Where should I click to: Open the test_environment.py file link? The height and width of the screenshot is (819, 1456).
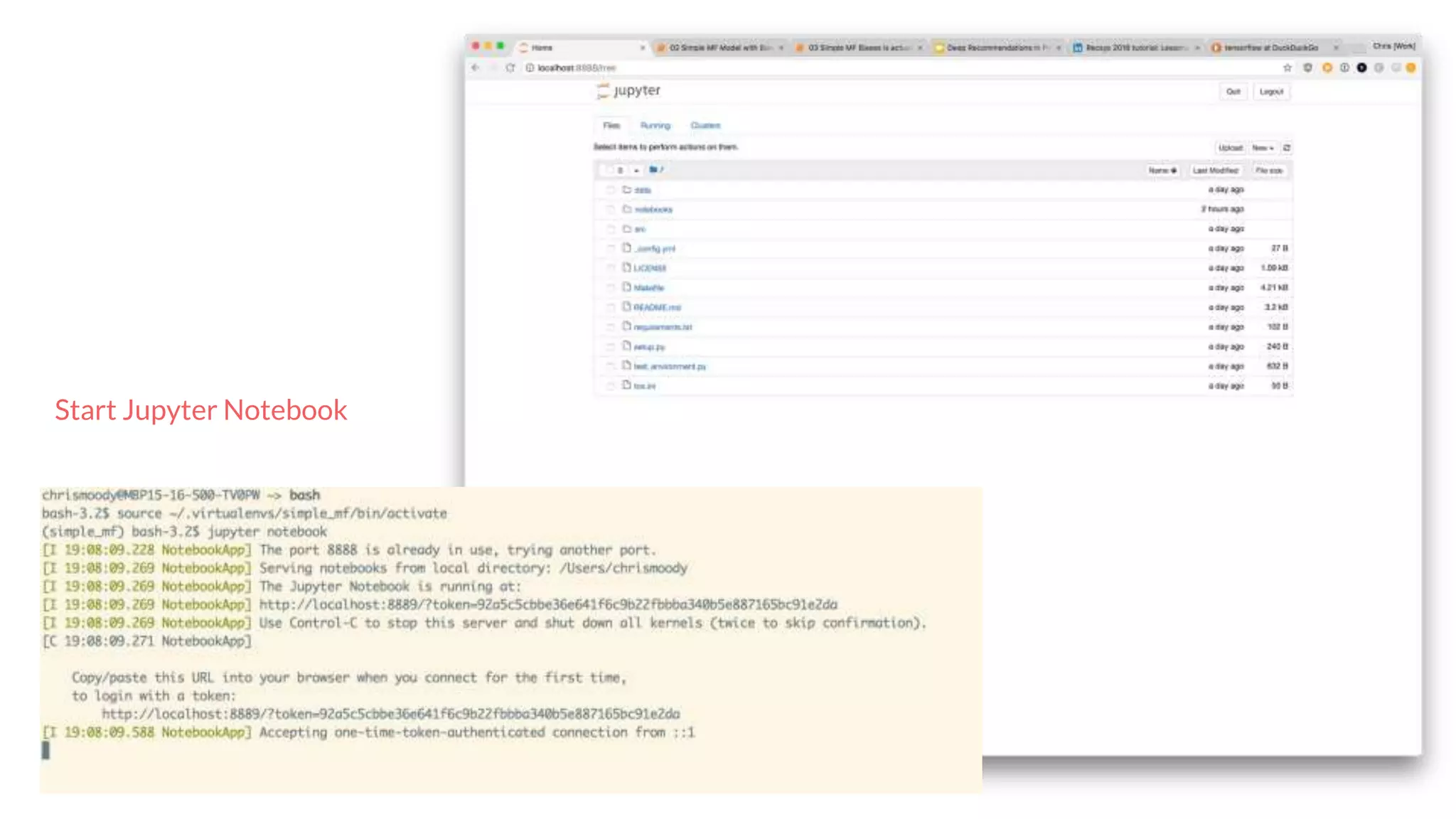(670, 366)
